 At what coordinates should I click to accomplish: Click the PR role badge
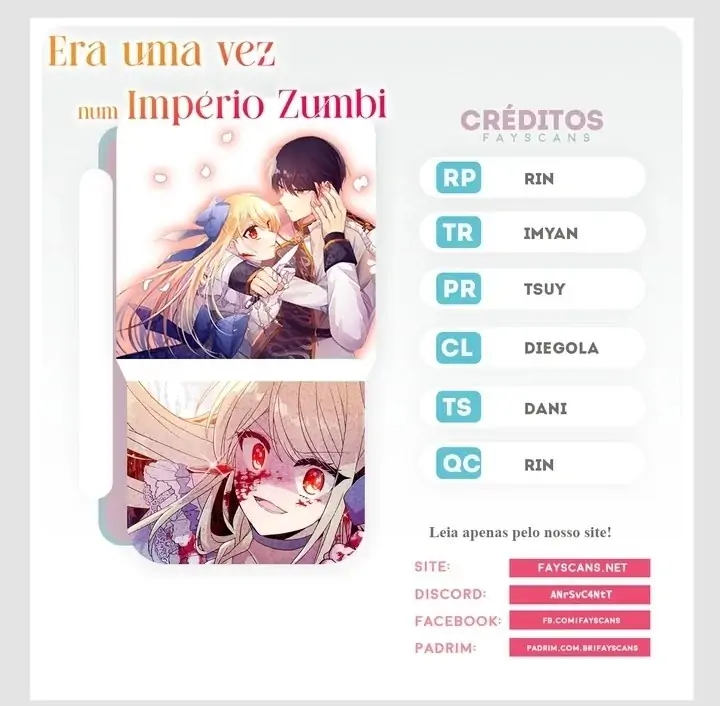tap(458, 288)
